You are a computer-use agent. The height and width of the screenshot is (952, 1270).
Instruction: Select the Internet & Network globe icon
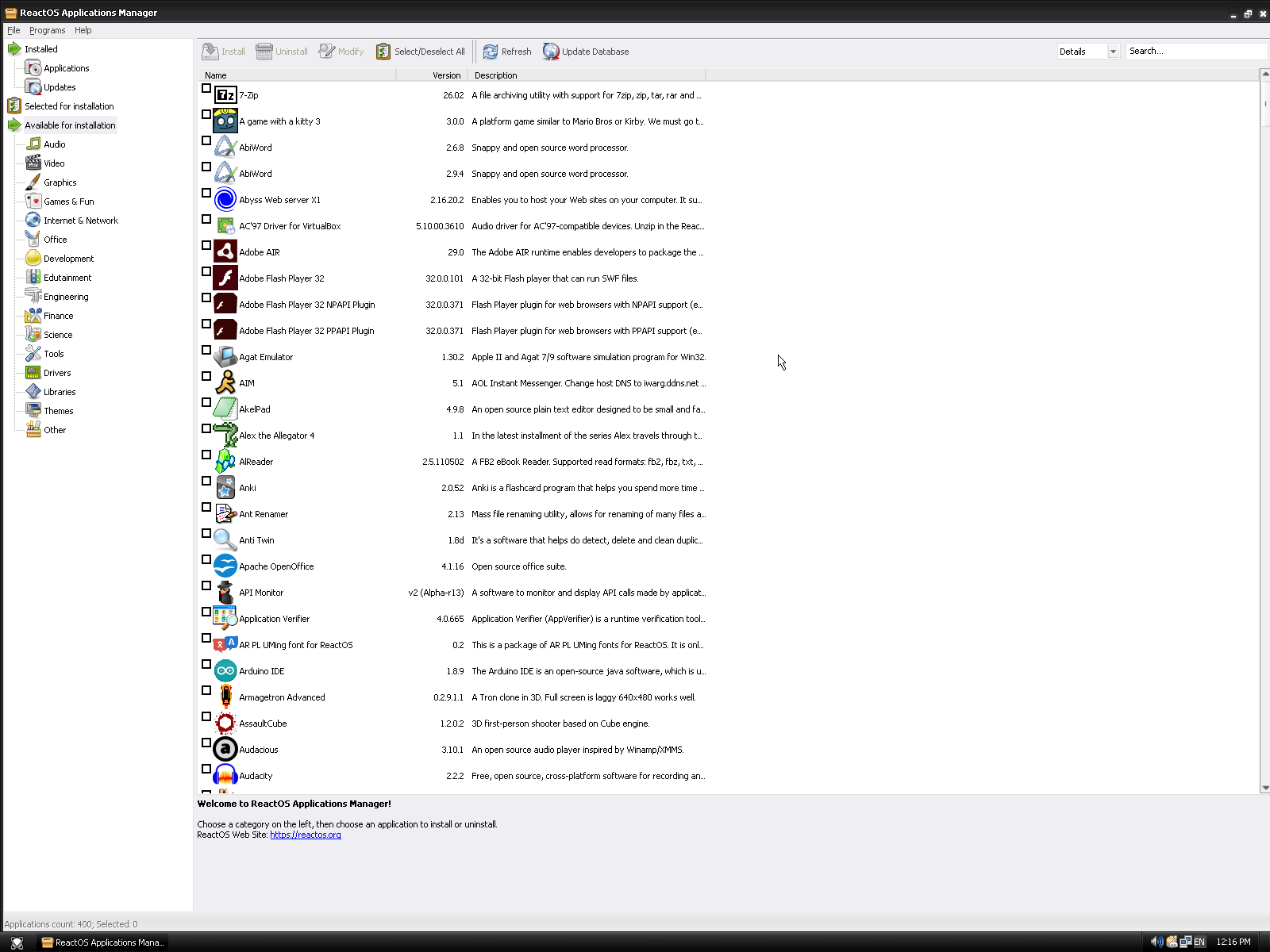[x=33, y=221]
